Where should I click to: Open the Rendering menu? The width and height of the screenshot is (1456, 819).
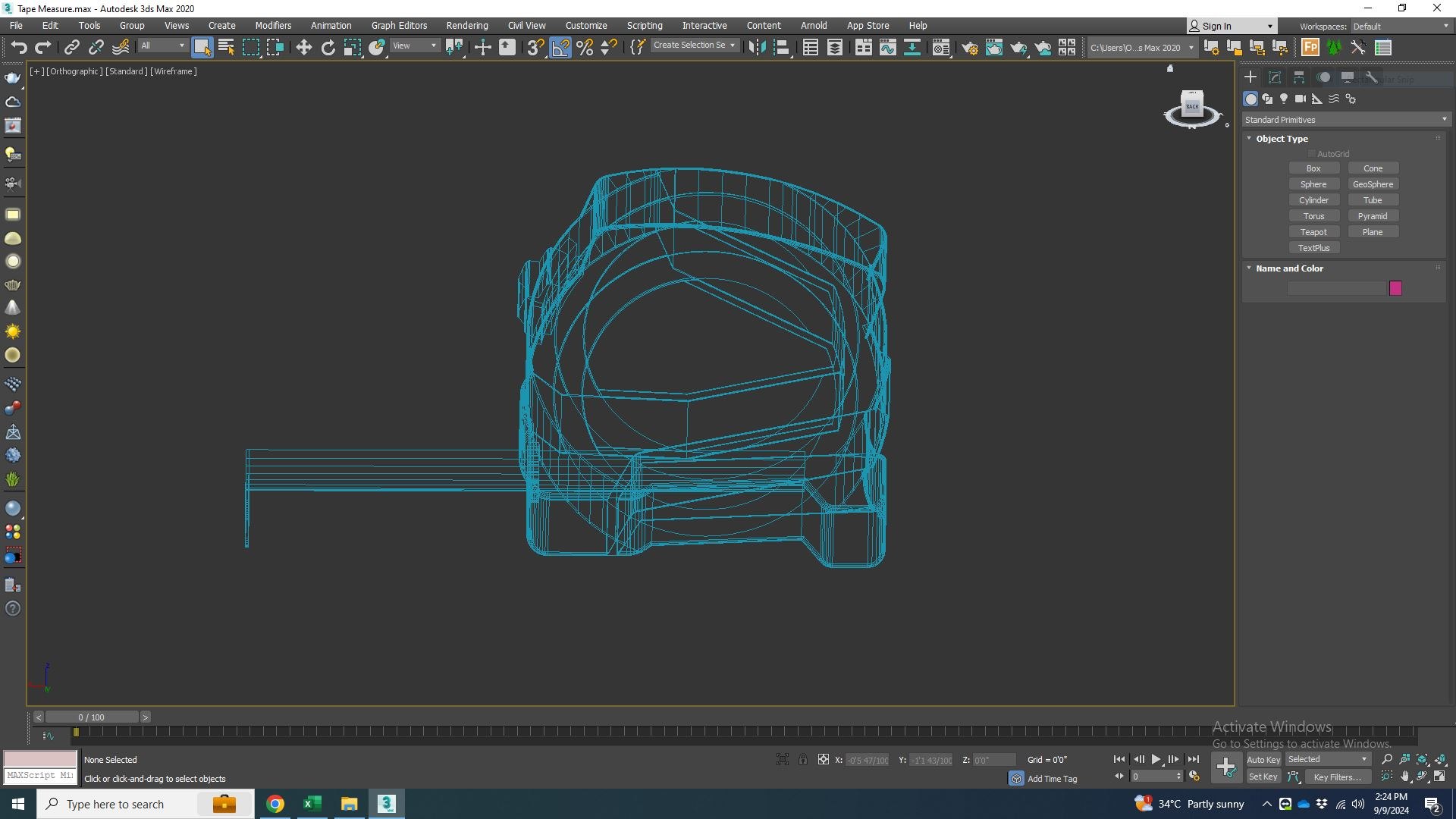(x=467, y=25)
